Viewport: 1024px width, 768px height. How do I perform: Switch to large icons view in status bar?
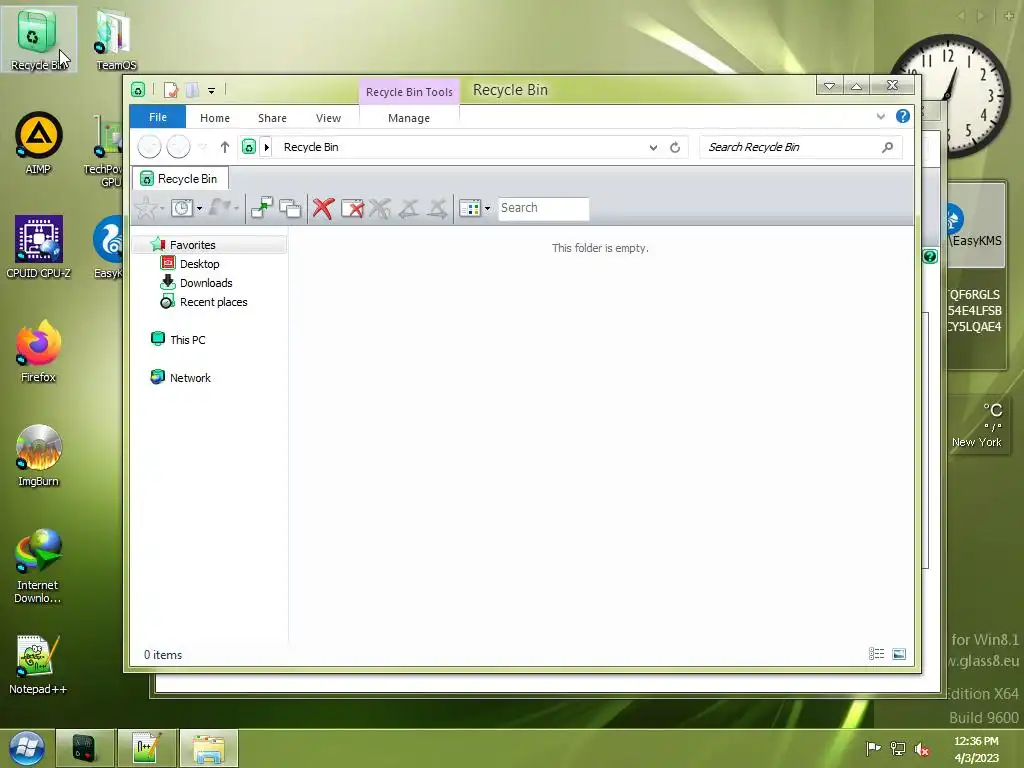coord(899,654)
